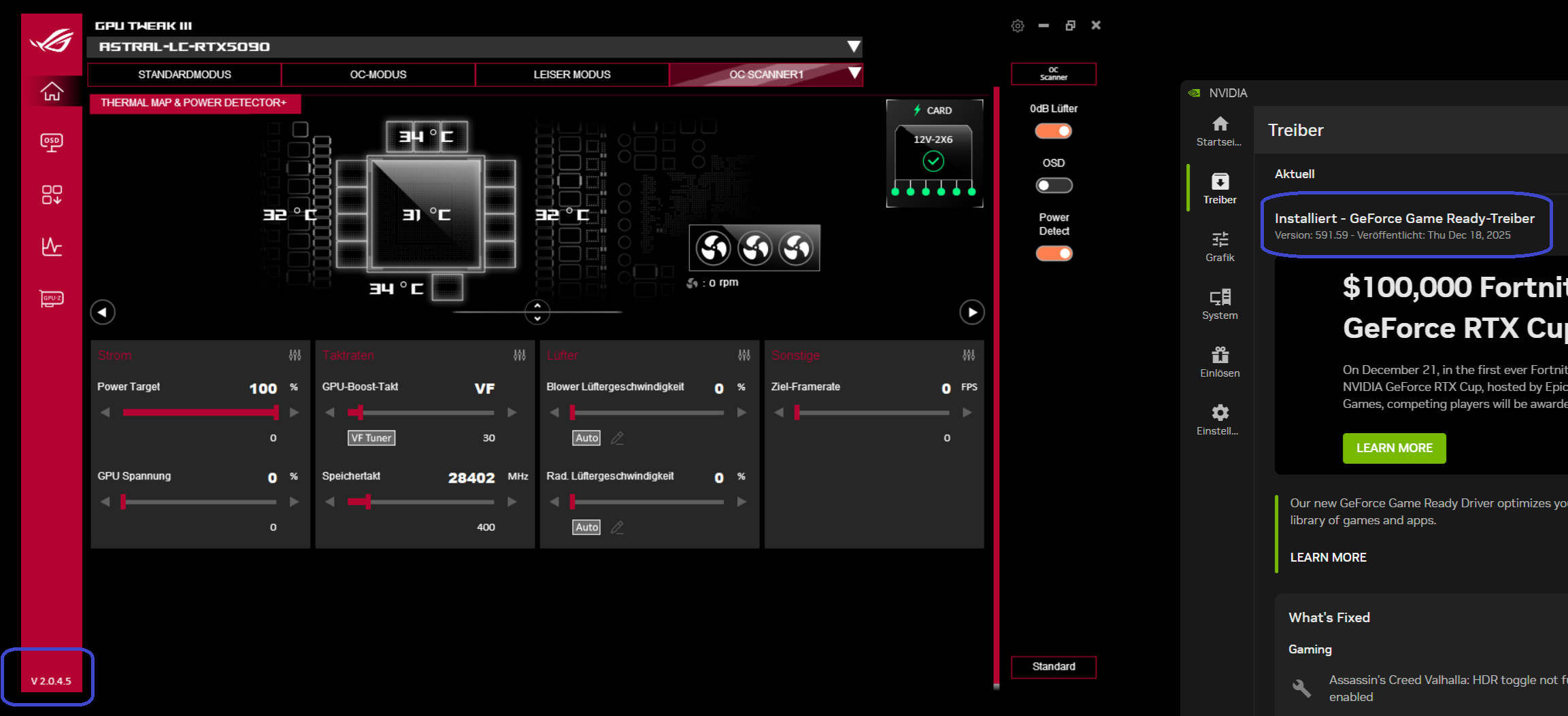
Task: Click the Standard reset button
Action: (x=1053, y=666)
